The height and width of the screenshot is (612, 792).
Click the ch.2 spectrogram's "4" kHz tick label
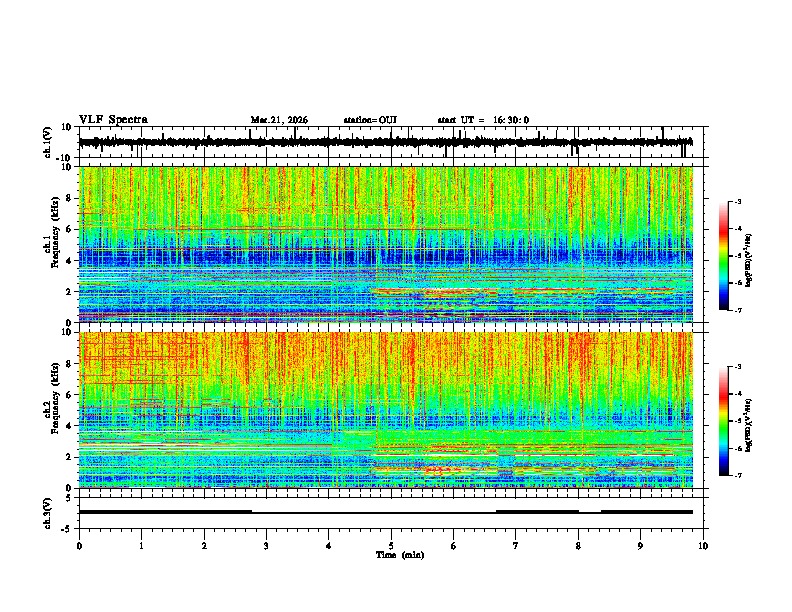(71, 426)
